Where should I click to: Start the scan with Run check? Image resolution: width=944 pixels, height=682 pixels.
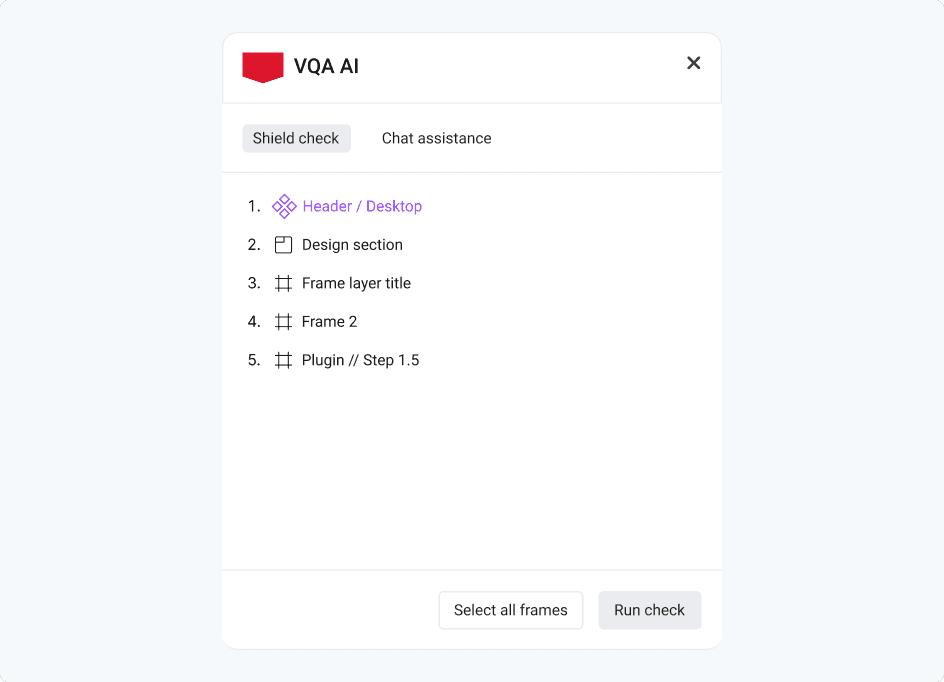tap(649, 610)
